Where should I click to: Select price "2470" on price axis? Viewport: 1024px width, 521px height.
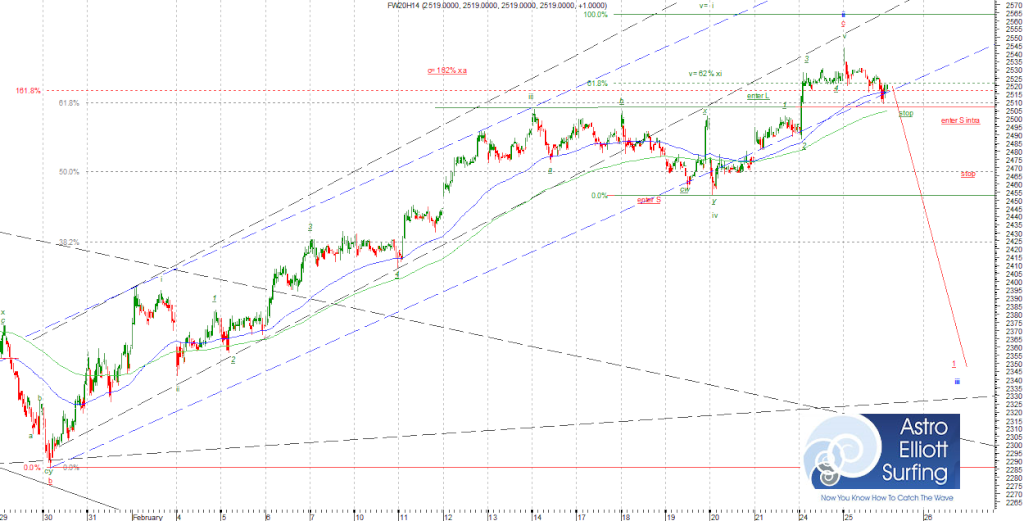point(1012,168)
